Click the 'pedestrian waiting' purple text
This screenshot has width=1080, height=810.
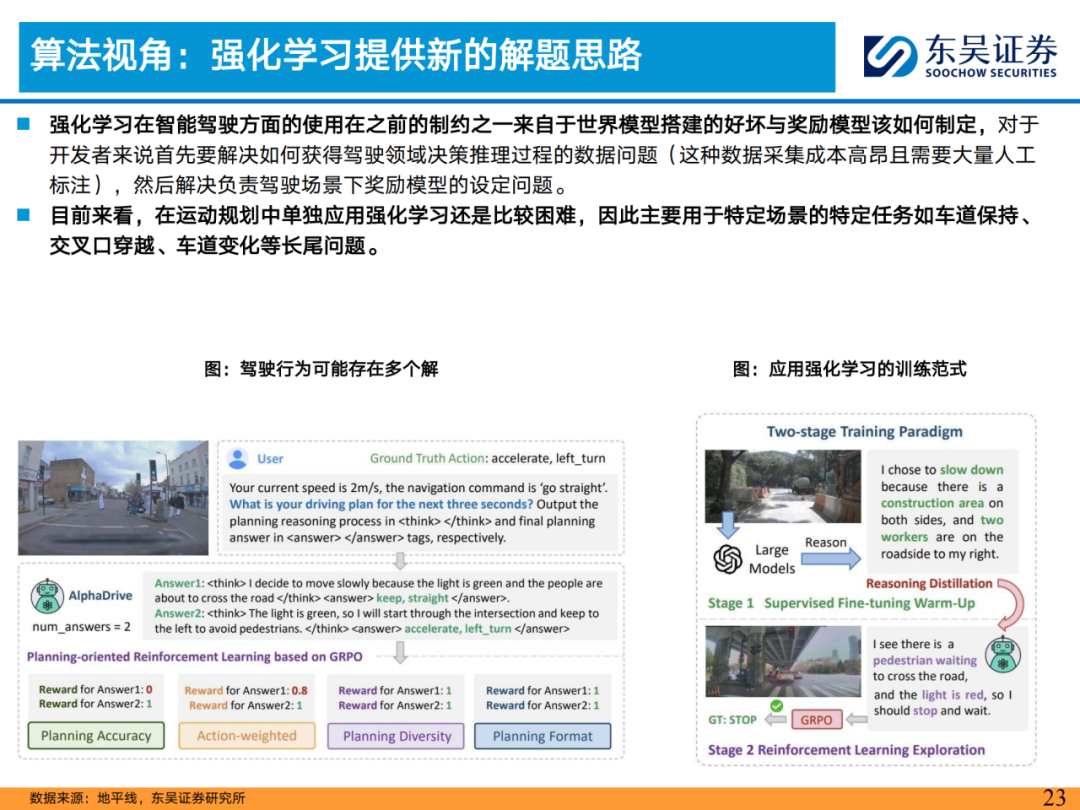pos(924,660)
